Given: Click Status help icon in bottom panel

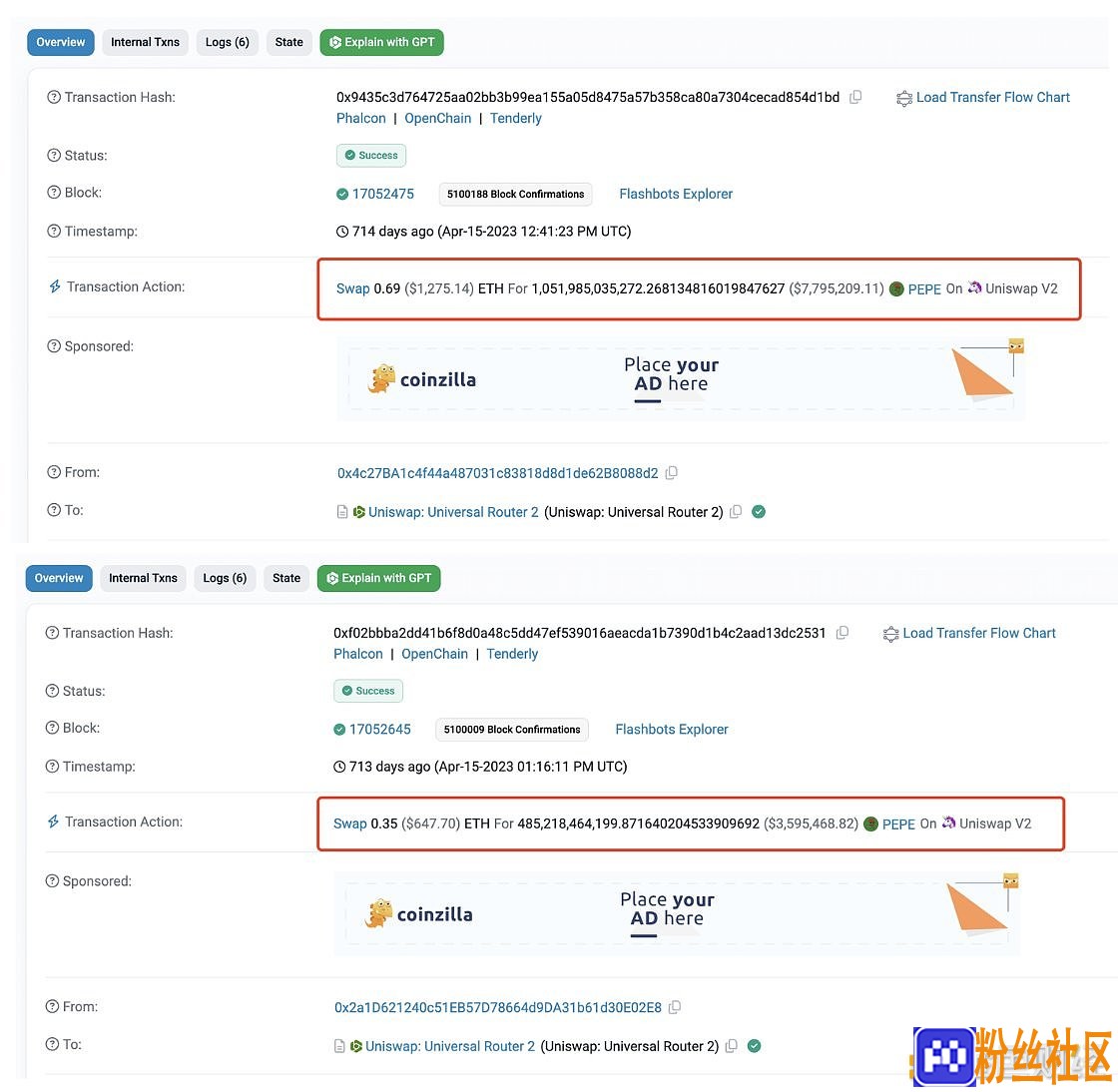Looking at the screenshot, I should 52,691.
